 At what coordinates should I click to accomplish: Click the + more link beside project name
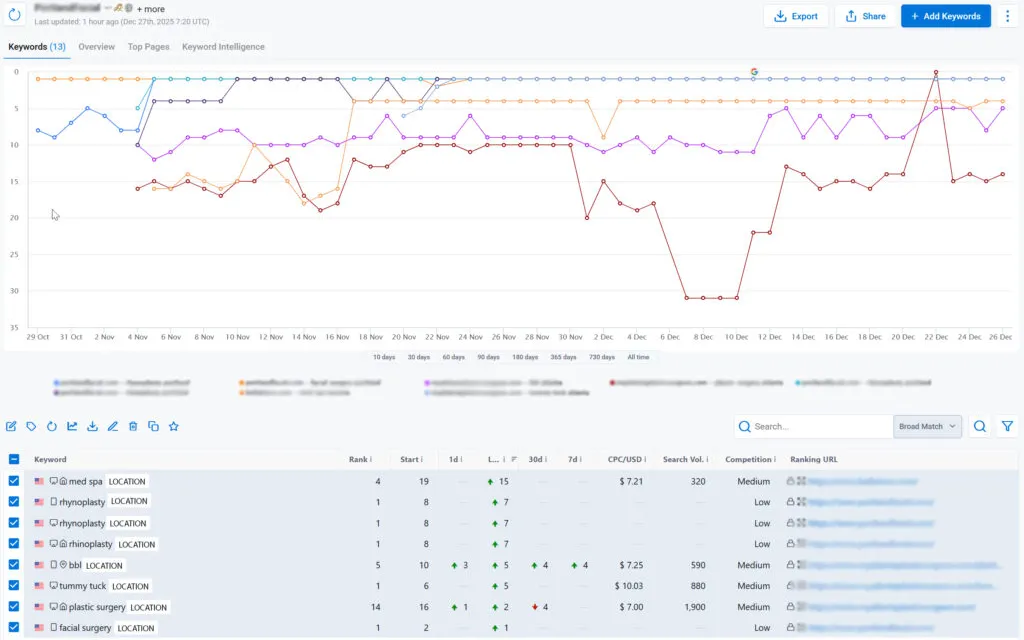click(x=151, y=9)
